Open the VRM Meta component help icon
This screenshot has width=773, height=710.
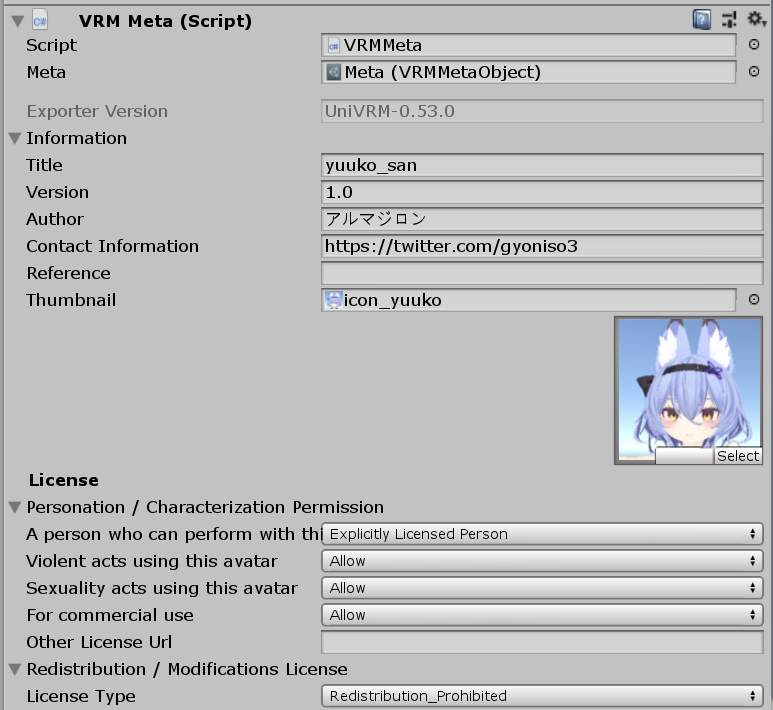(x=702, y=20)
